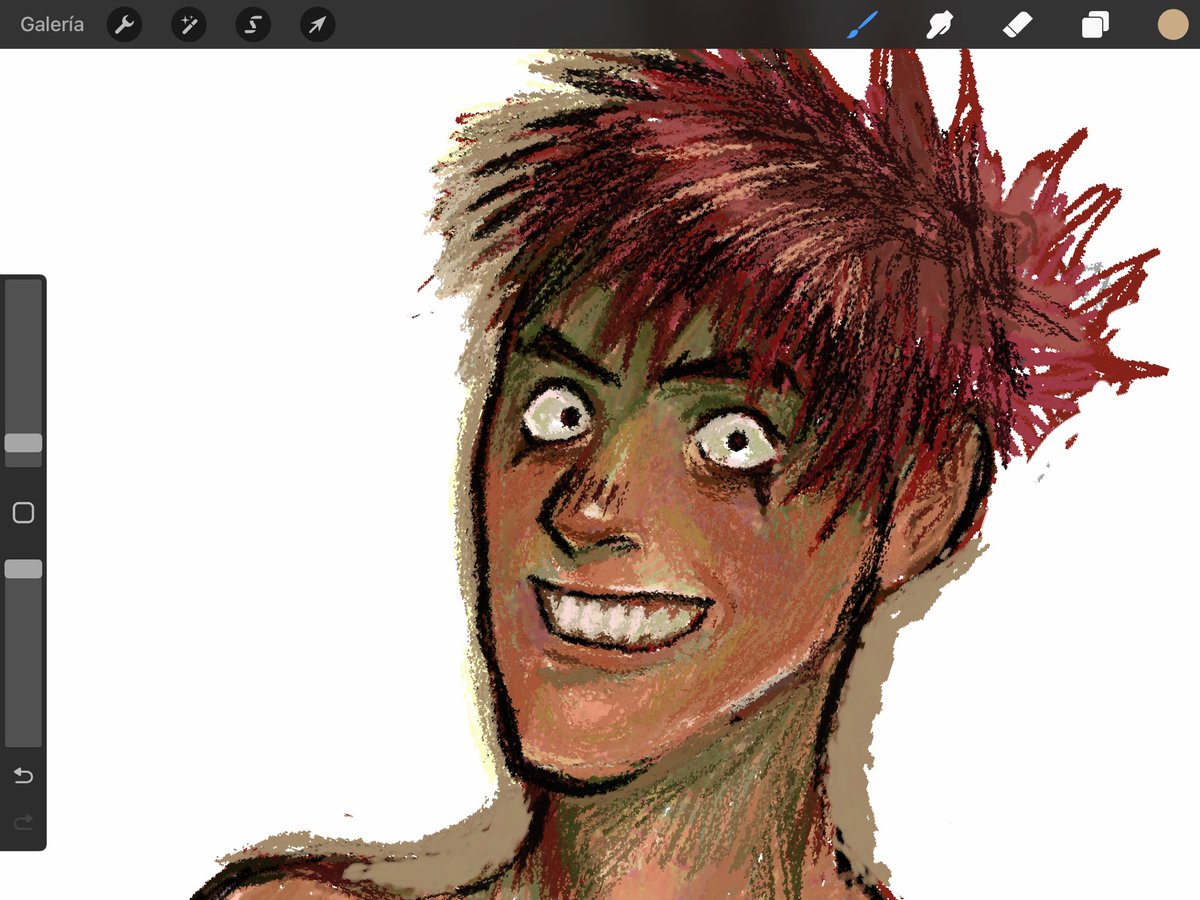The image size is (1200, 900).
Task: Tap the square Modify button on sidebar
Action: click(23, 513)
